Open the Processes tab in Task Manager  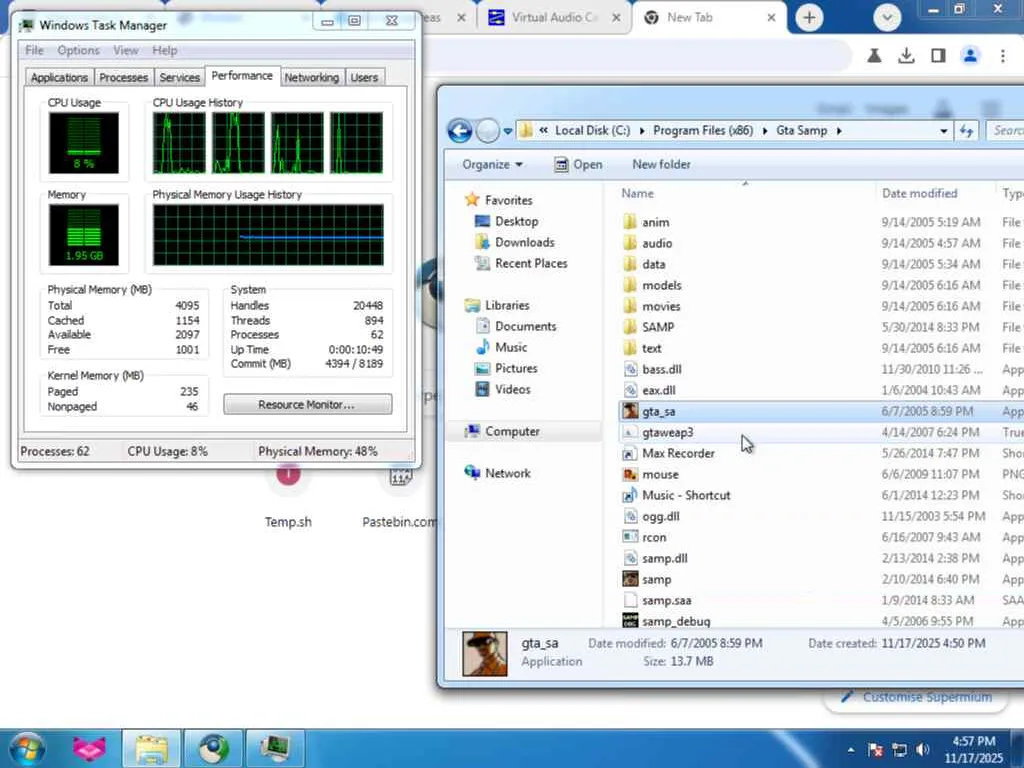(123, 77)
